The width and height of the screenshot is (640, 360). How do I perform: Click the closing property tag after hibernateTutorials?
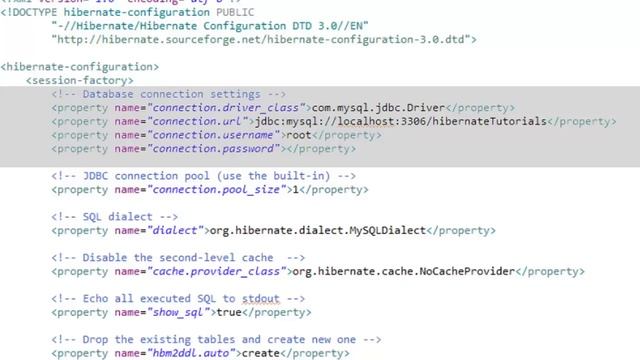[x=582, y=122]
